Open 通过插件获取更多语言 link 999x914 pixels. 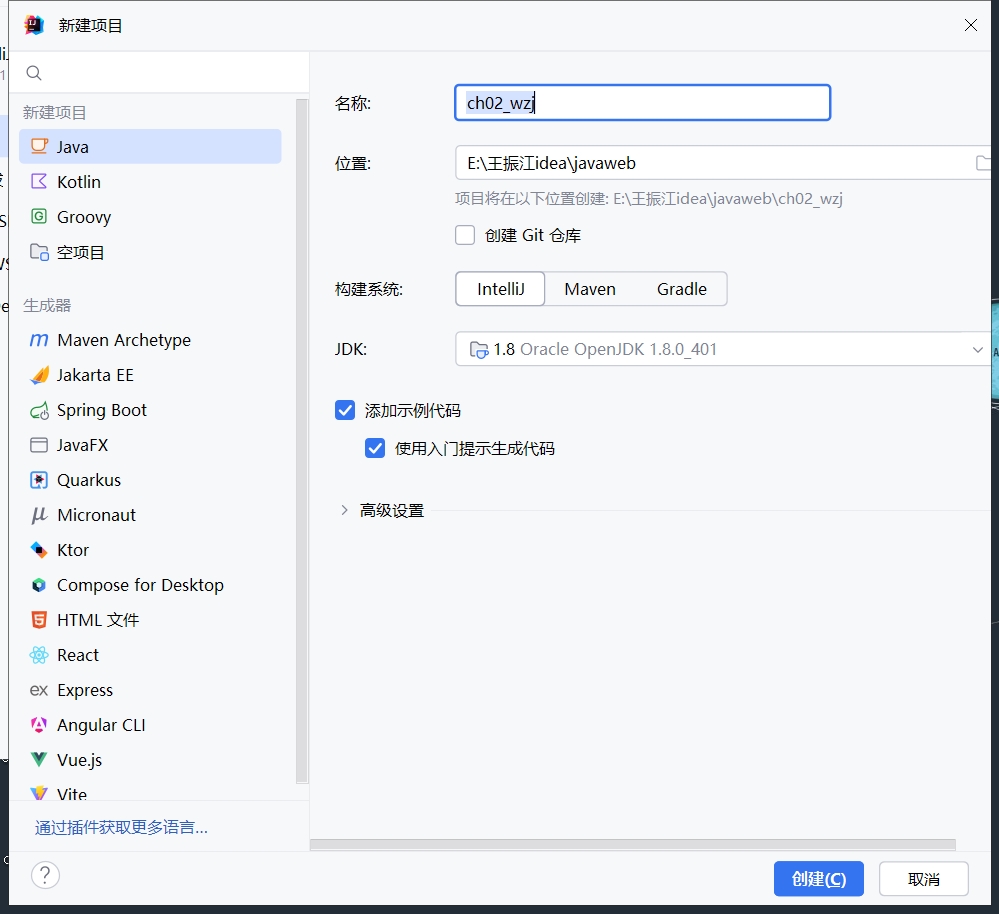pyautogui.click(x=121, y=828)
